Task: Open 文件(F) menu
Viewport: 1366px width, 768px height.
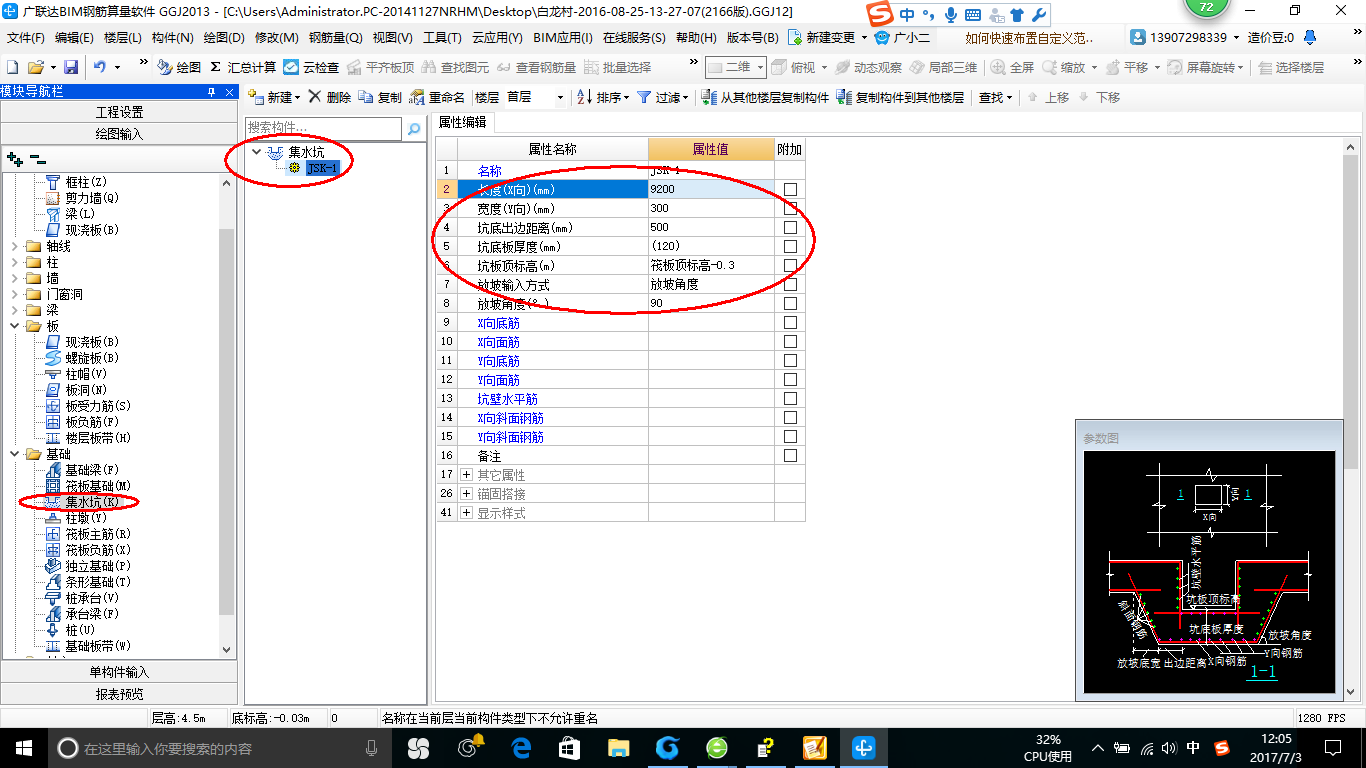Action: (26, 37)
